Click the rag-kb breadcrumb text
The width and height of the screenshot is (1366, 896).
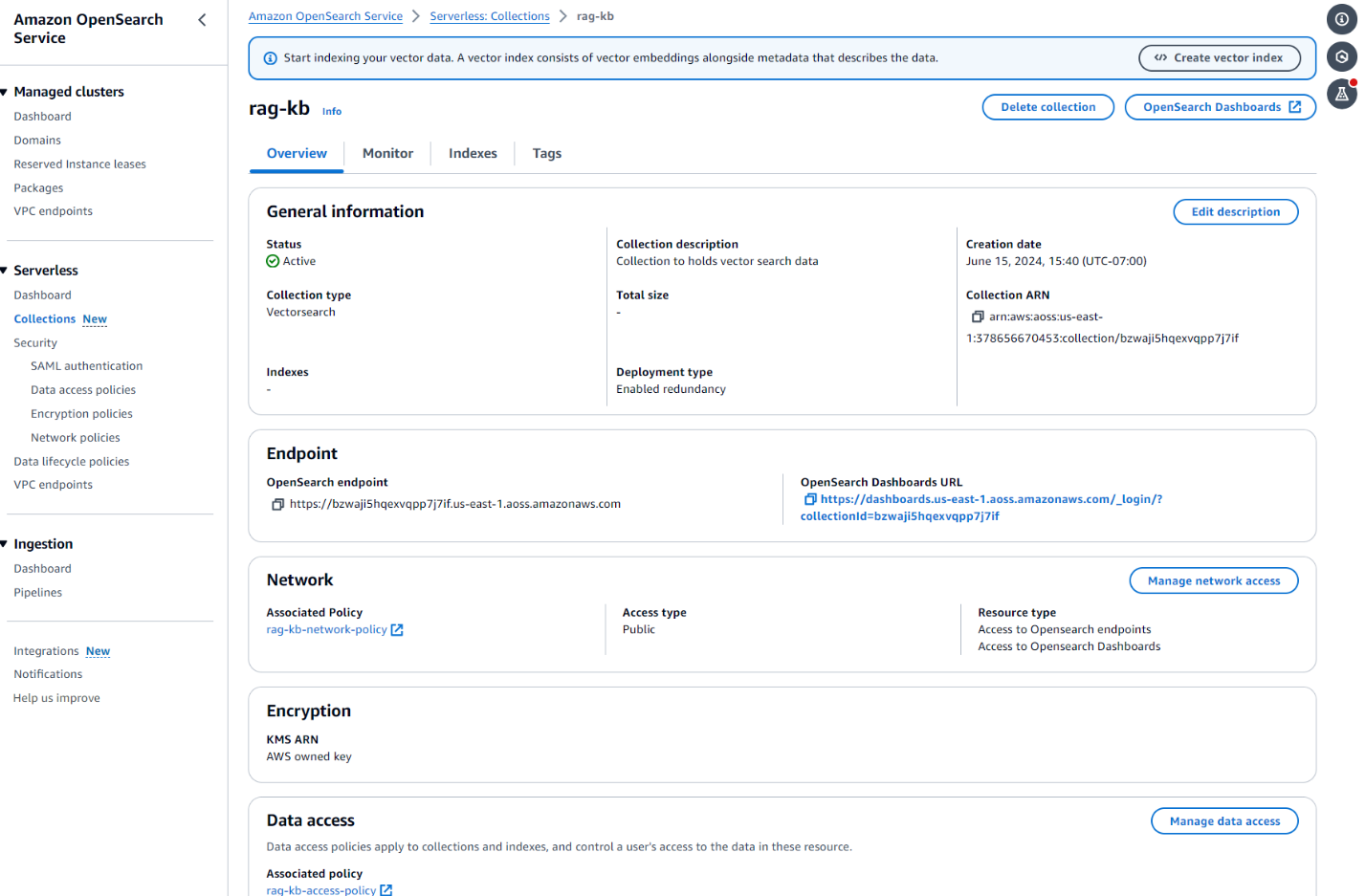pos(595,16)
